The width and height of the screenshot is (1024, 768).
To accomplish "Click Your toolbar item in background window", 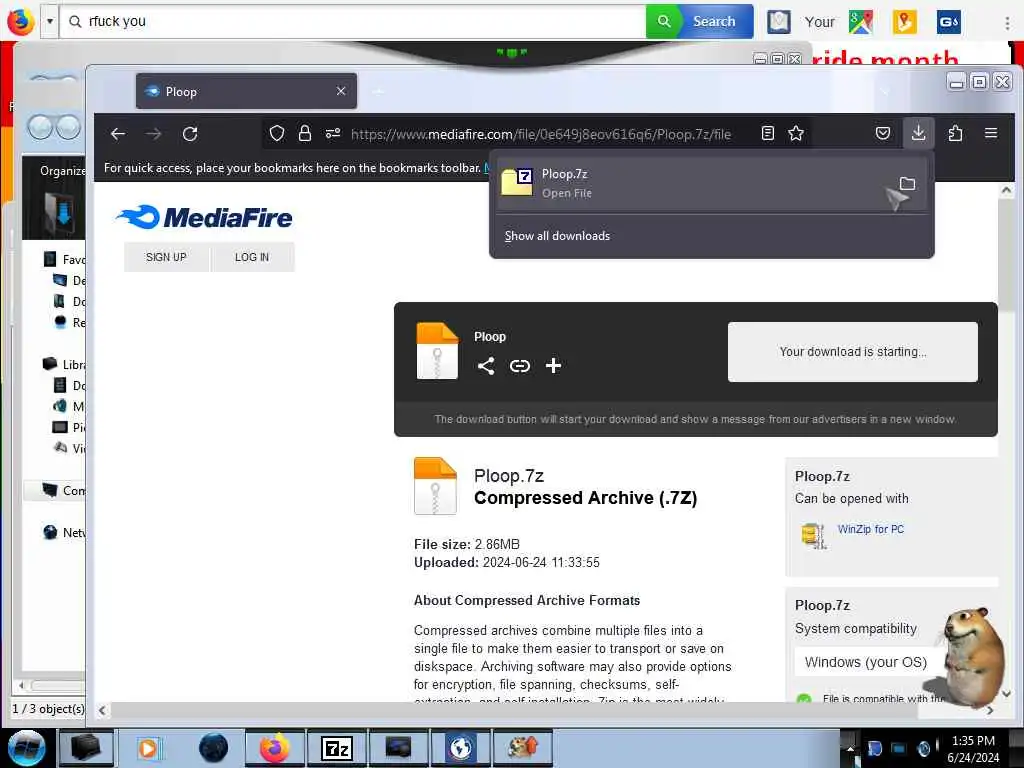I will (x=819, y=22).
